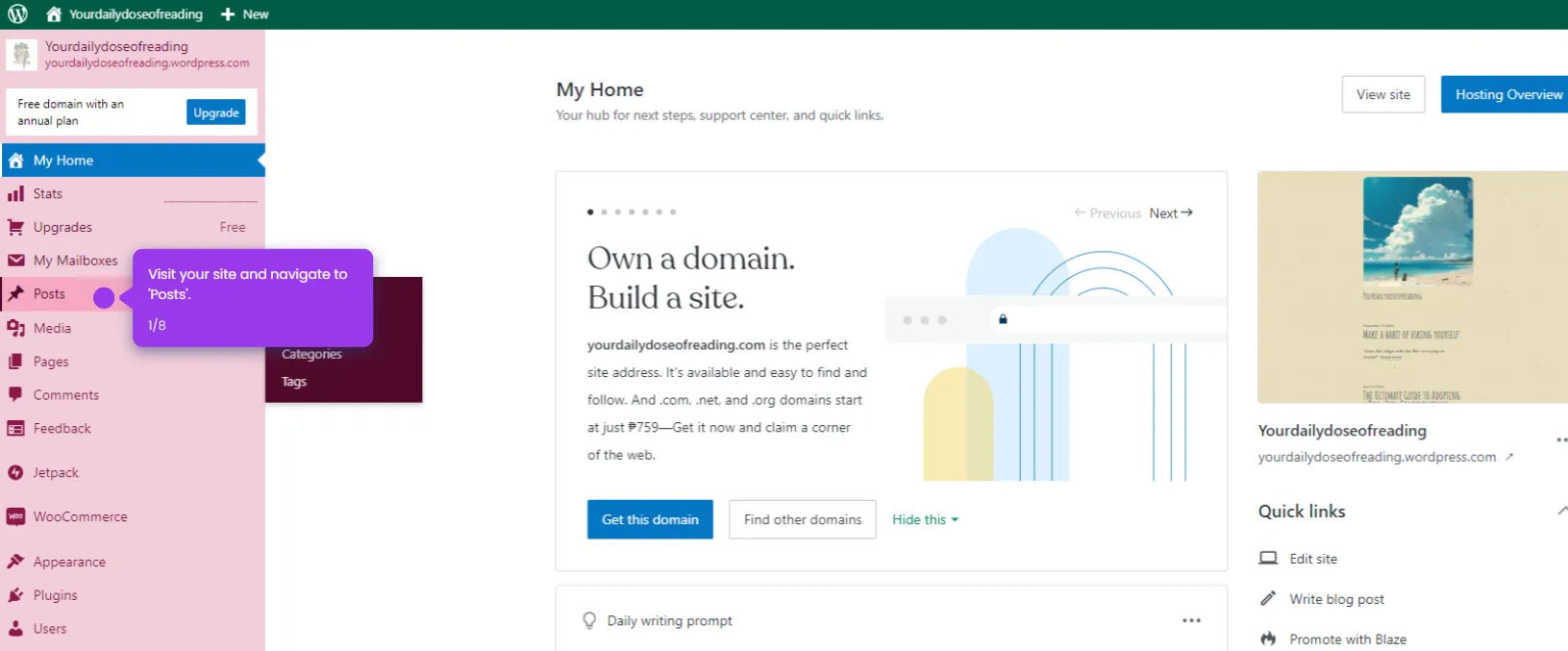Click the Get this domain button

point(650,519)
